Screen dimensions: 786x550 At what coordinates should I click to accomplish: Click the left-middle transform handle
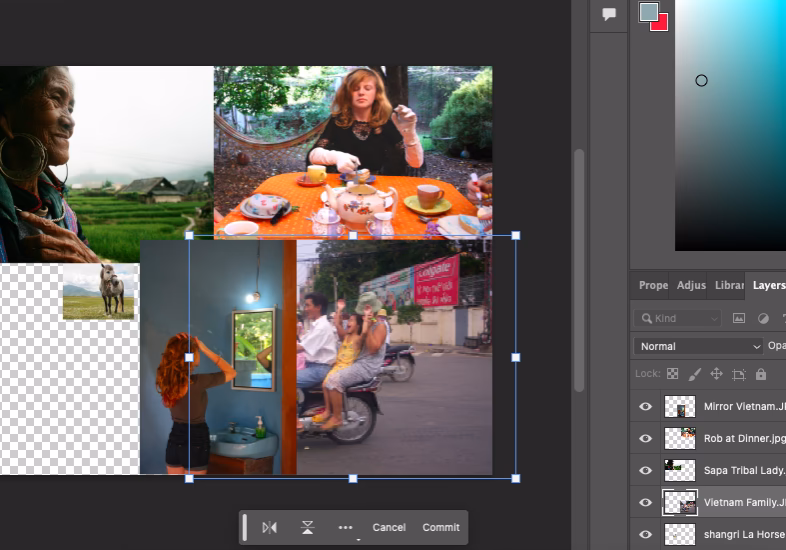tap(189, 357)
